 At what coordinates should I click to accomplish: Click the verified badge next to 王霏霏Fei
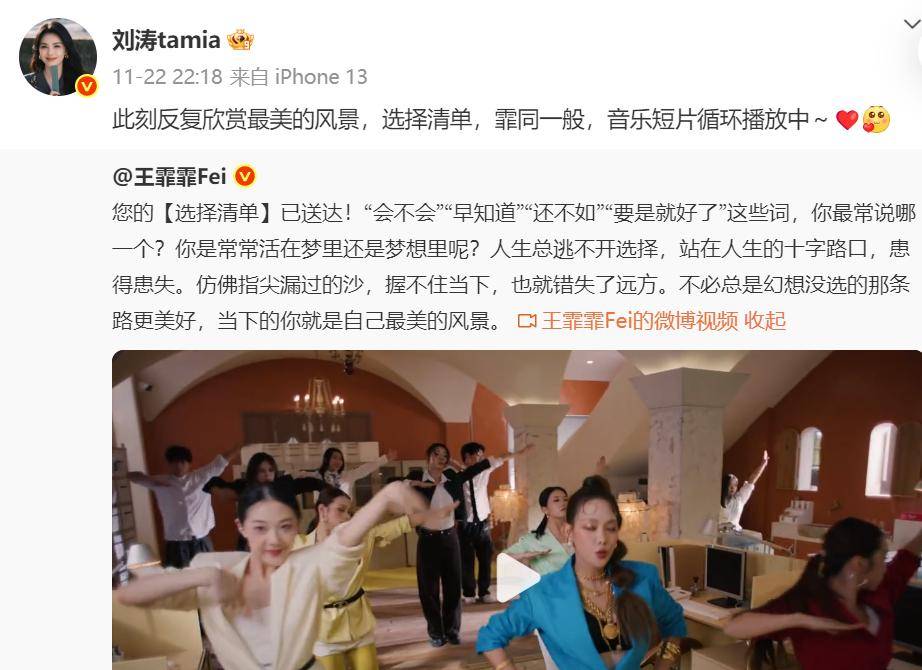click(x=245, y=176)
